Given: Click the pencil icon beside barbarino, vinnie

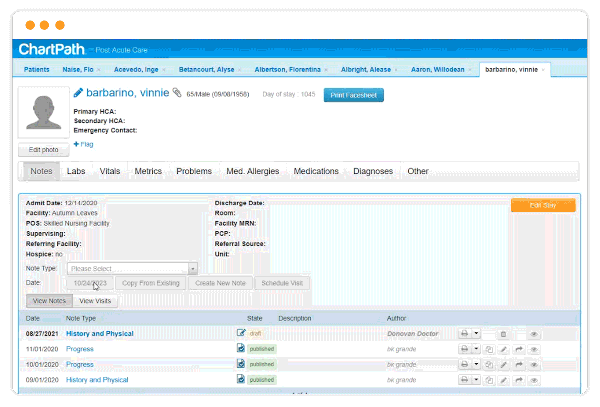Looking at the screenshot, I should click(x=78, y=93).
